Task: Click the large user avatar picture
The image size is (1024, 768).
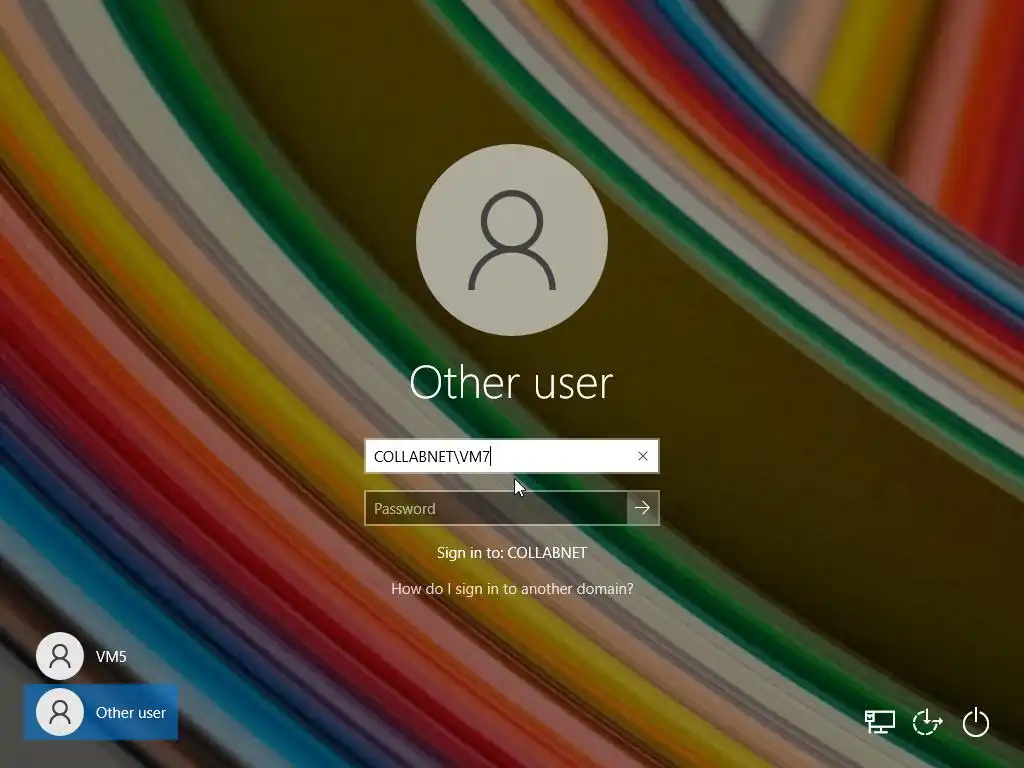Action: coord(512,240)
